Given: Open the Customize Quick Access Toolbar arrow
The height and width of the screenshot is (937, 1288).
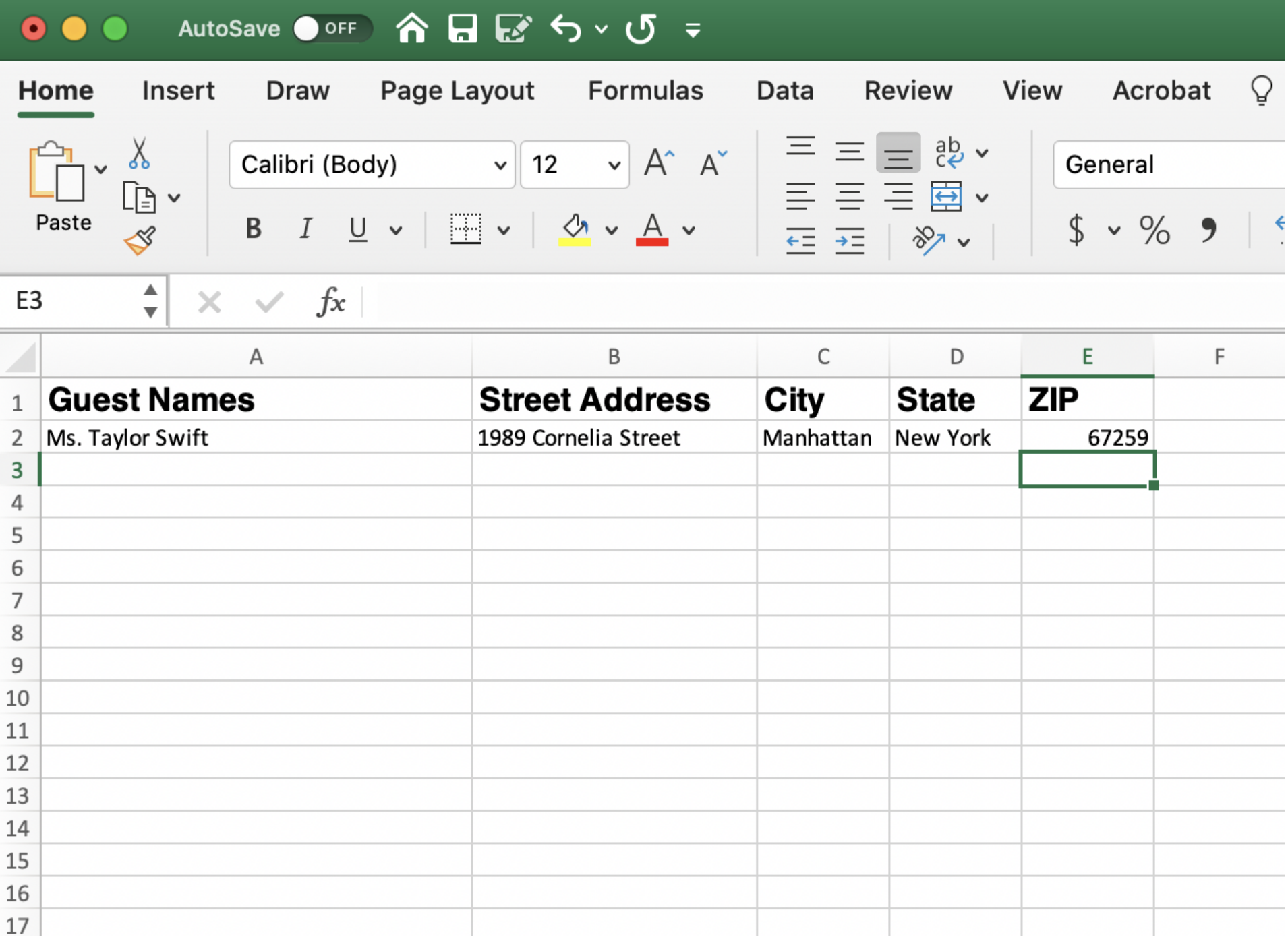Looking at the screenshot, I should pos(693,30).
